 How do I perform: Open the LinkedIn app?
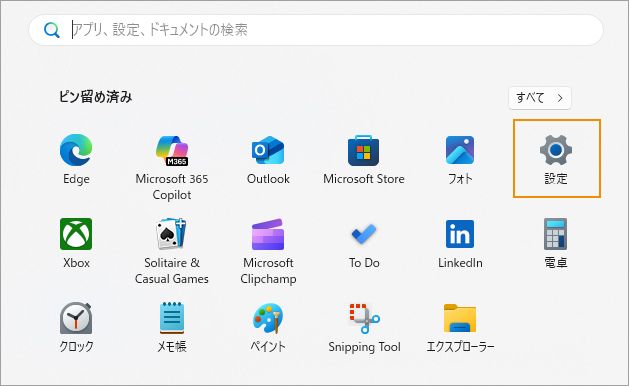(460, 244)
